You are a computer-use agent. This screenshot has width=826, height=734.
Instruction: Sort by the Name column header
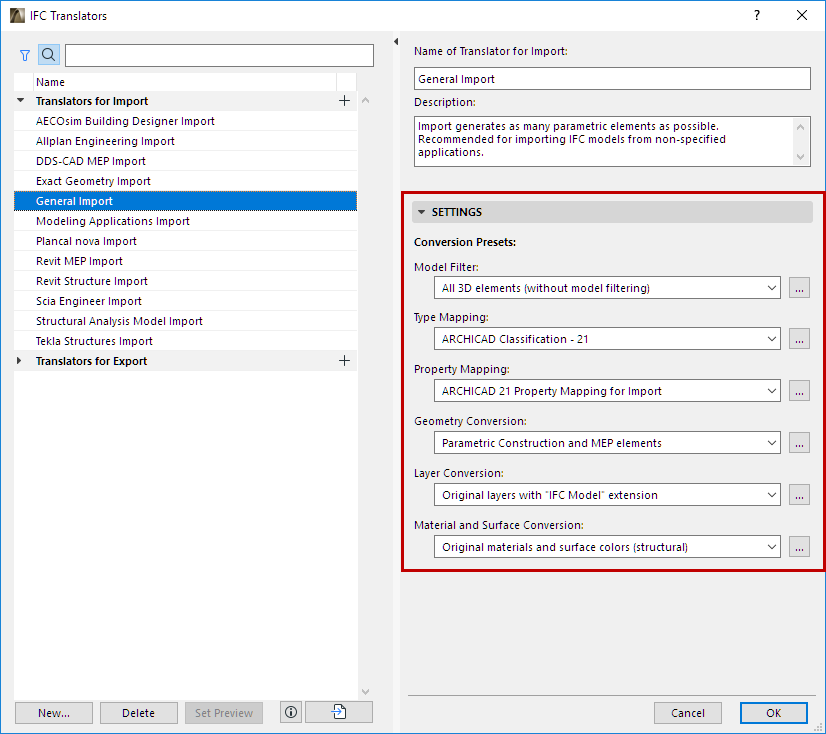point(185,82)
